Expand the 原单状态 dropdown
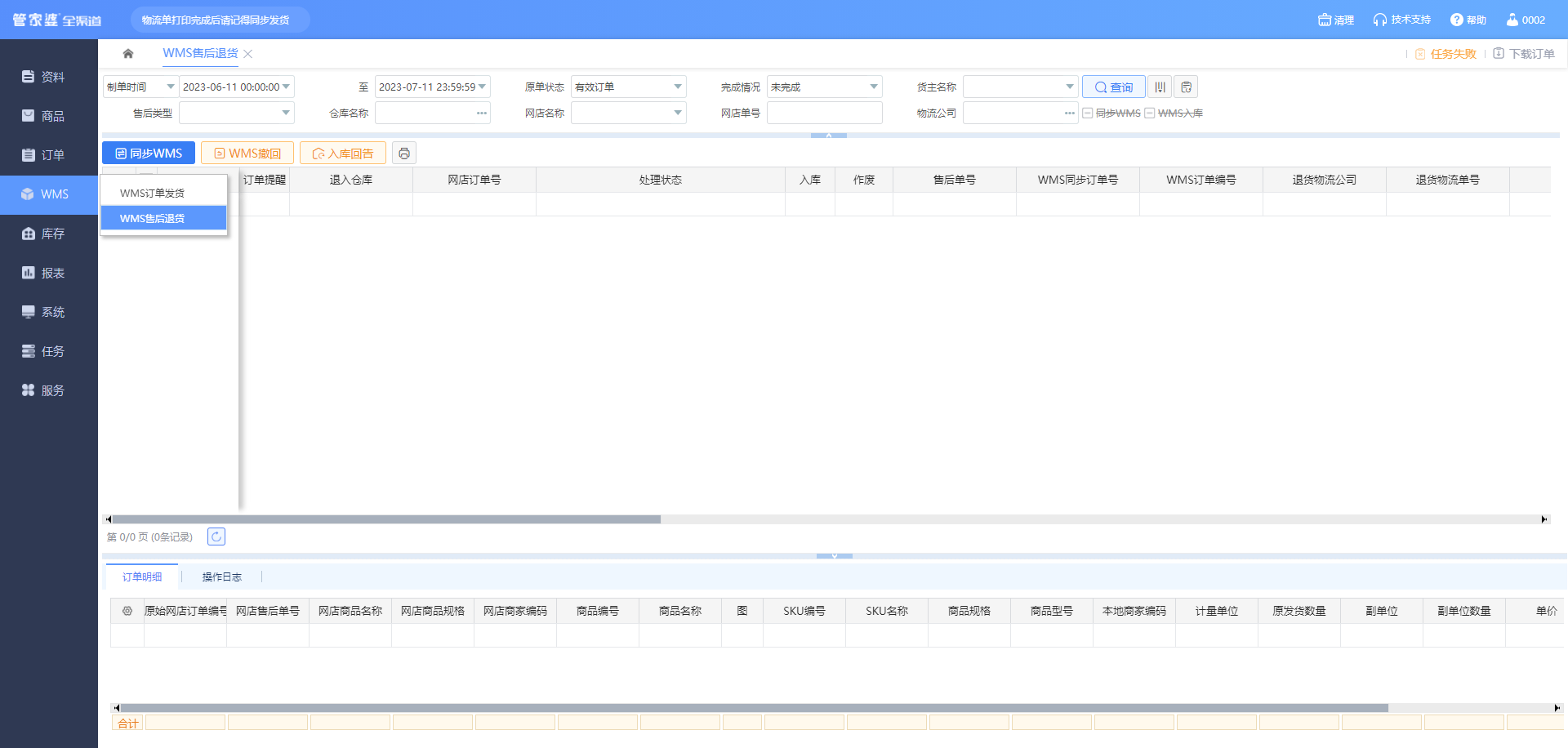This screenshot has width=1568, height=748. (678, 87)
